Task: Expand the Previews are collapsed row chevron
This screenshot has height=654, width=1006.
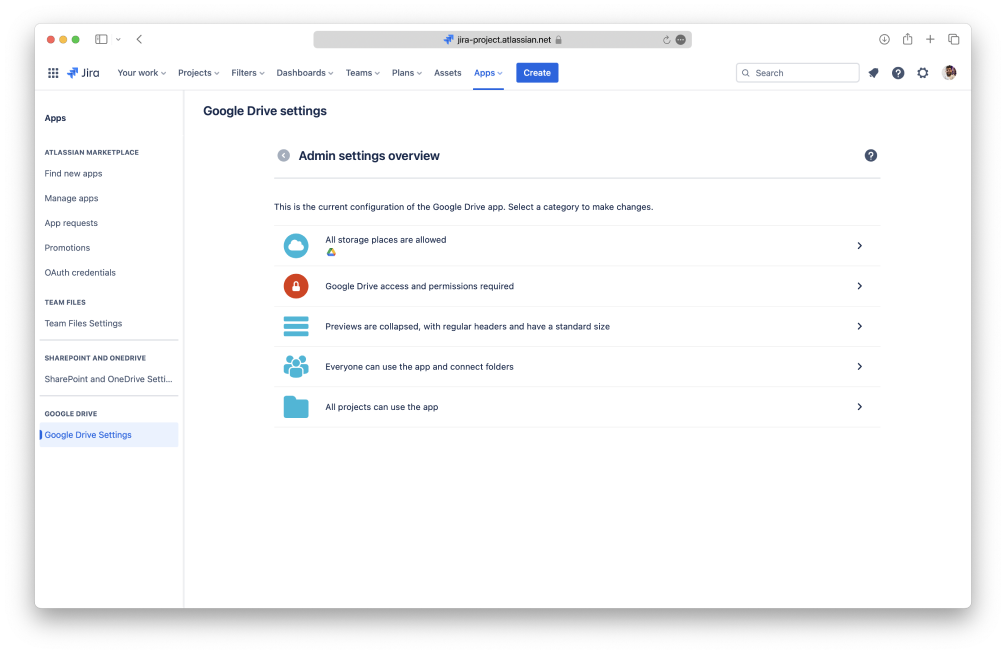Action: pos(860,327)
